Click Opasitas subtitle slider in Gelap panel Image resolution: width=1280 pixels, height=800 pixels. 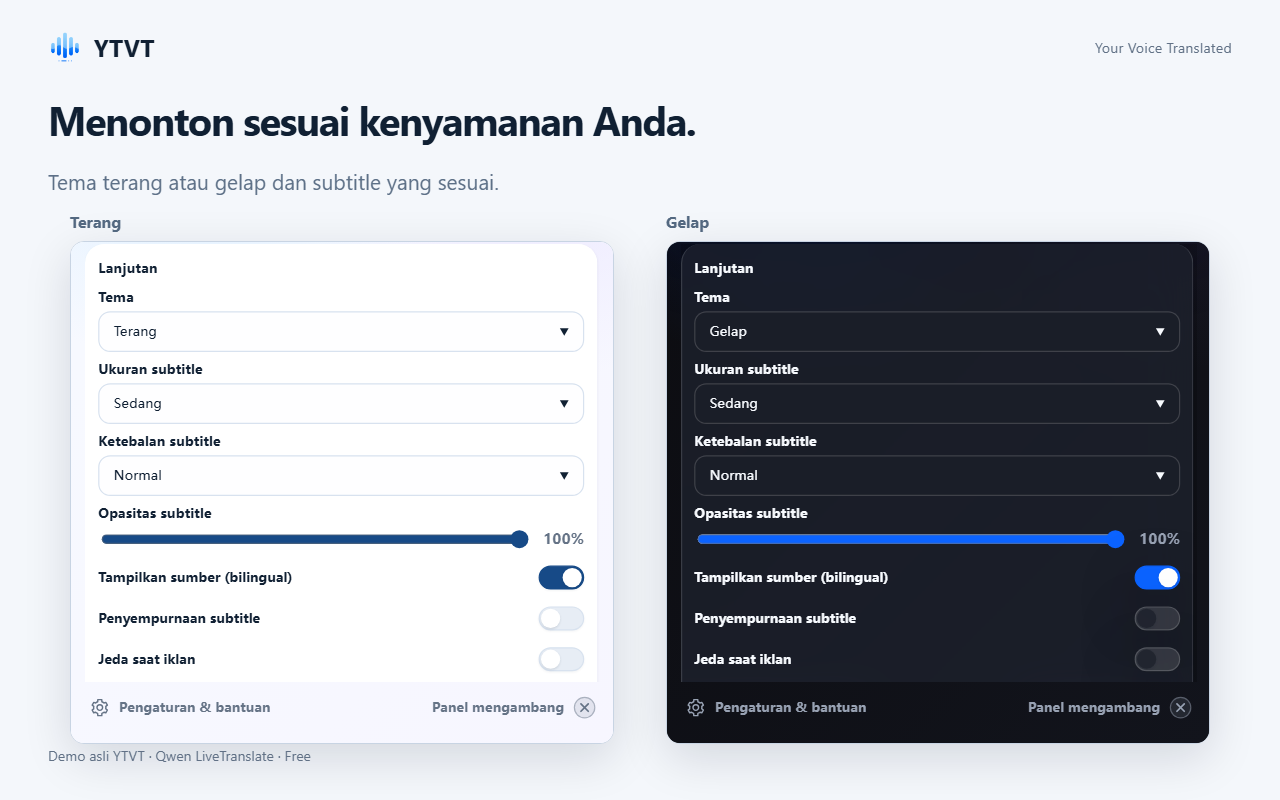pos(911,539)
